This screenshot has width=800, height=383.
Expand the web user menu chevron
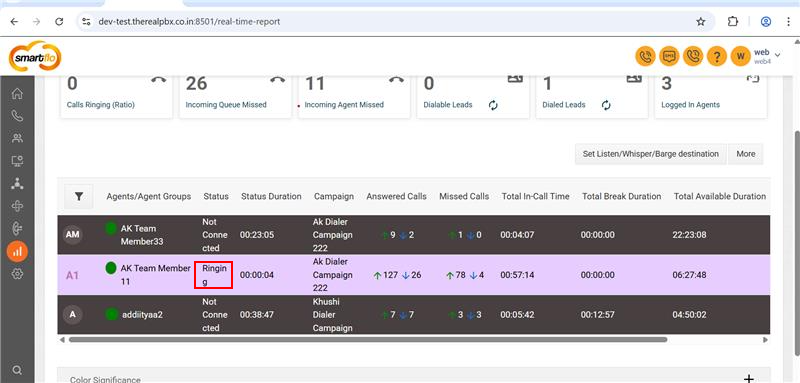point(778,55)
